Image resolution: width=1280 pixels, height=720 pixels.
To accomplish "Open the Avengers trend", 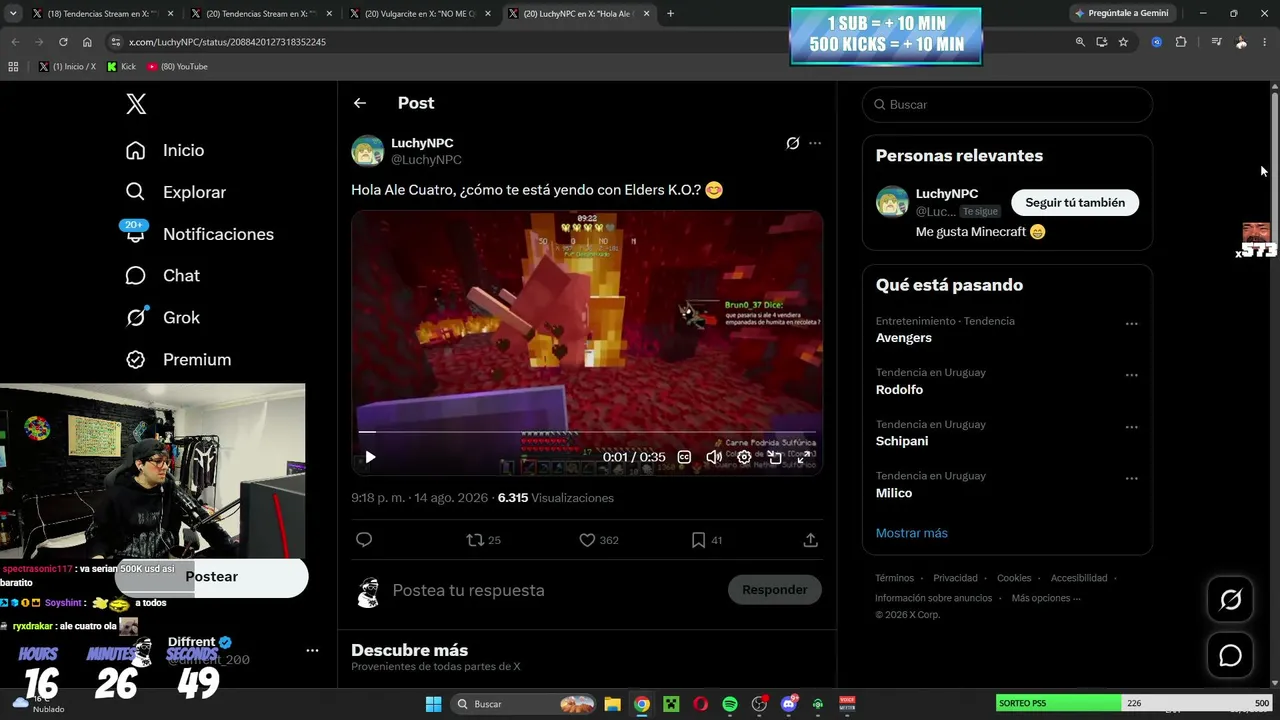I will 904,338.
